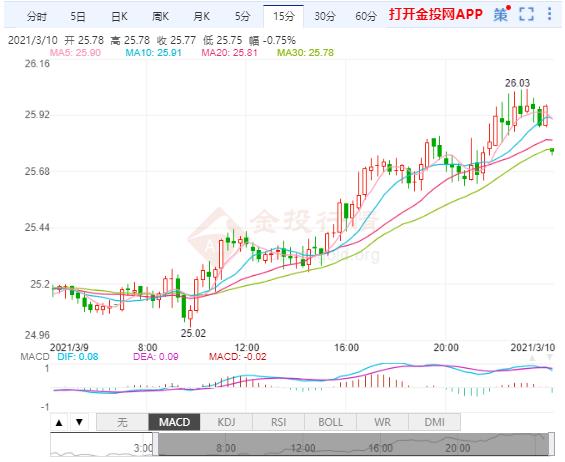The height and width of the screenshot is (462, 565).
Task: Click the up triangle indicator button
Action: coord(59,422)
